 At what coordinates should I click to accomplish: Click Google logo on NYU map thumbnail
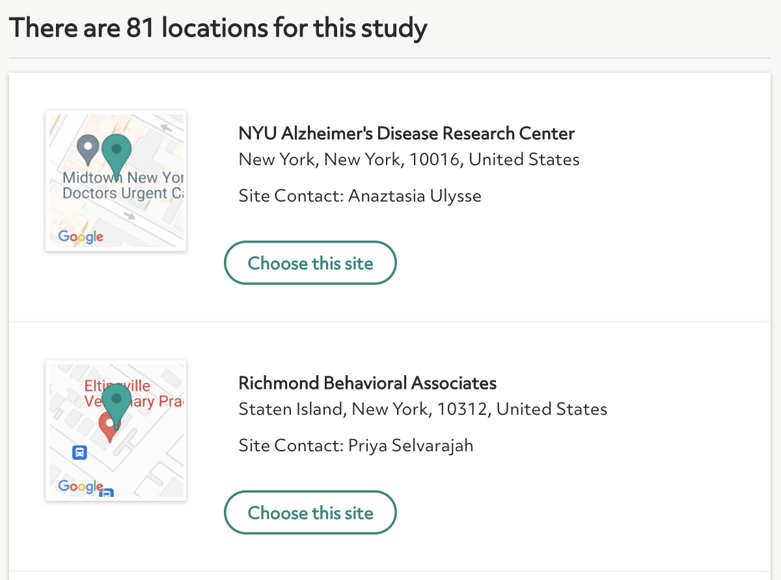coord(81,236)
